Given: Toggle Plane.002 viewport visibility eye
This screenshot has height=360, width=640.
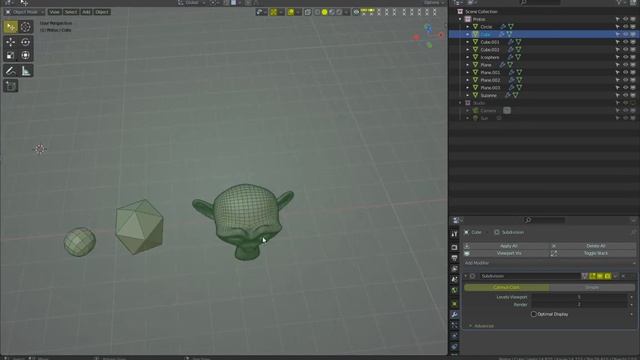Looking at the screenshot, I should (625, 80).
